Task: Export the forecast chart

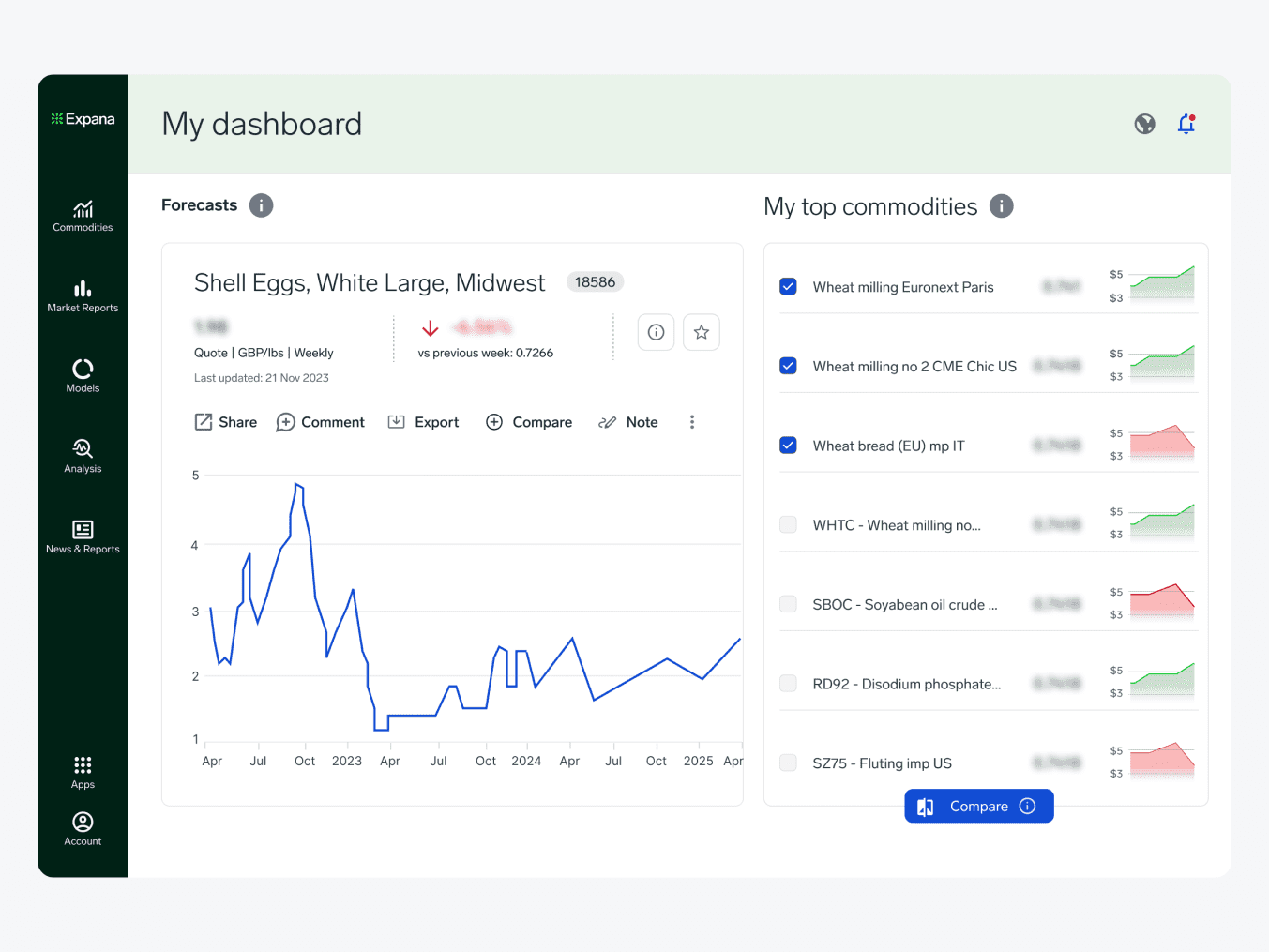Action: click(x=423, y=422)
